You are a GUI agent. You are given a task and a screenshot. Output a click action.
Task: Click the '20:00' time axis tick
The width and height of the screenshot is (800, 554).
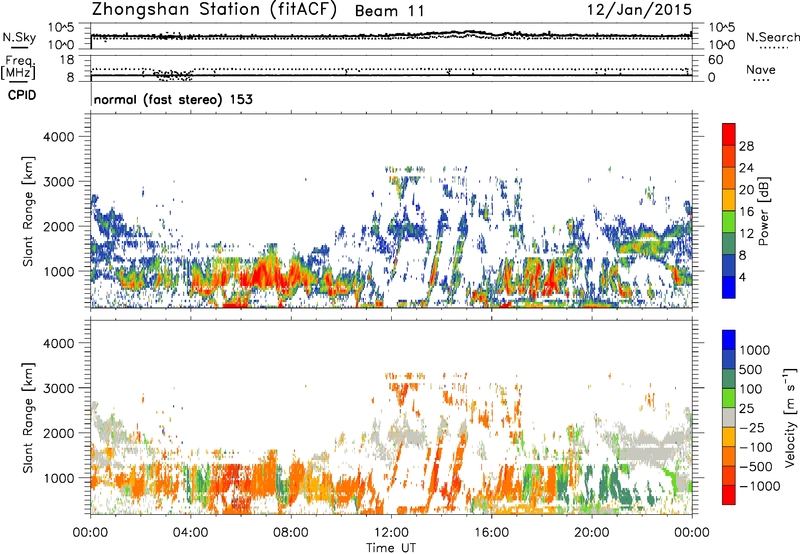pos(591,533)
